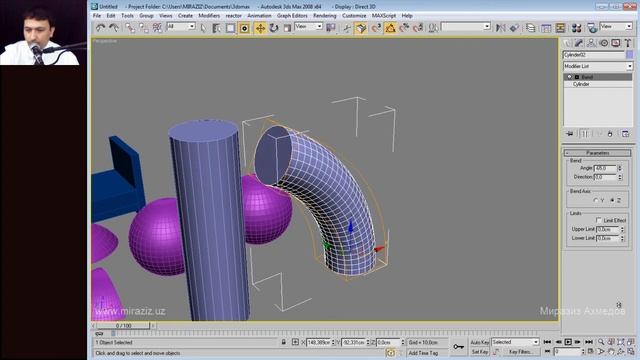The width and height of the screenshot is (640, 360).
Task: Toggle the Auto Key button
Action: pyautogui.click(x=480, y=342)
